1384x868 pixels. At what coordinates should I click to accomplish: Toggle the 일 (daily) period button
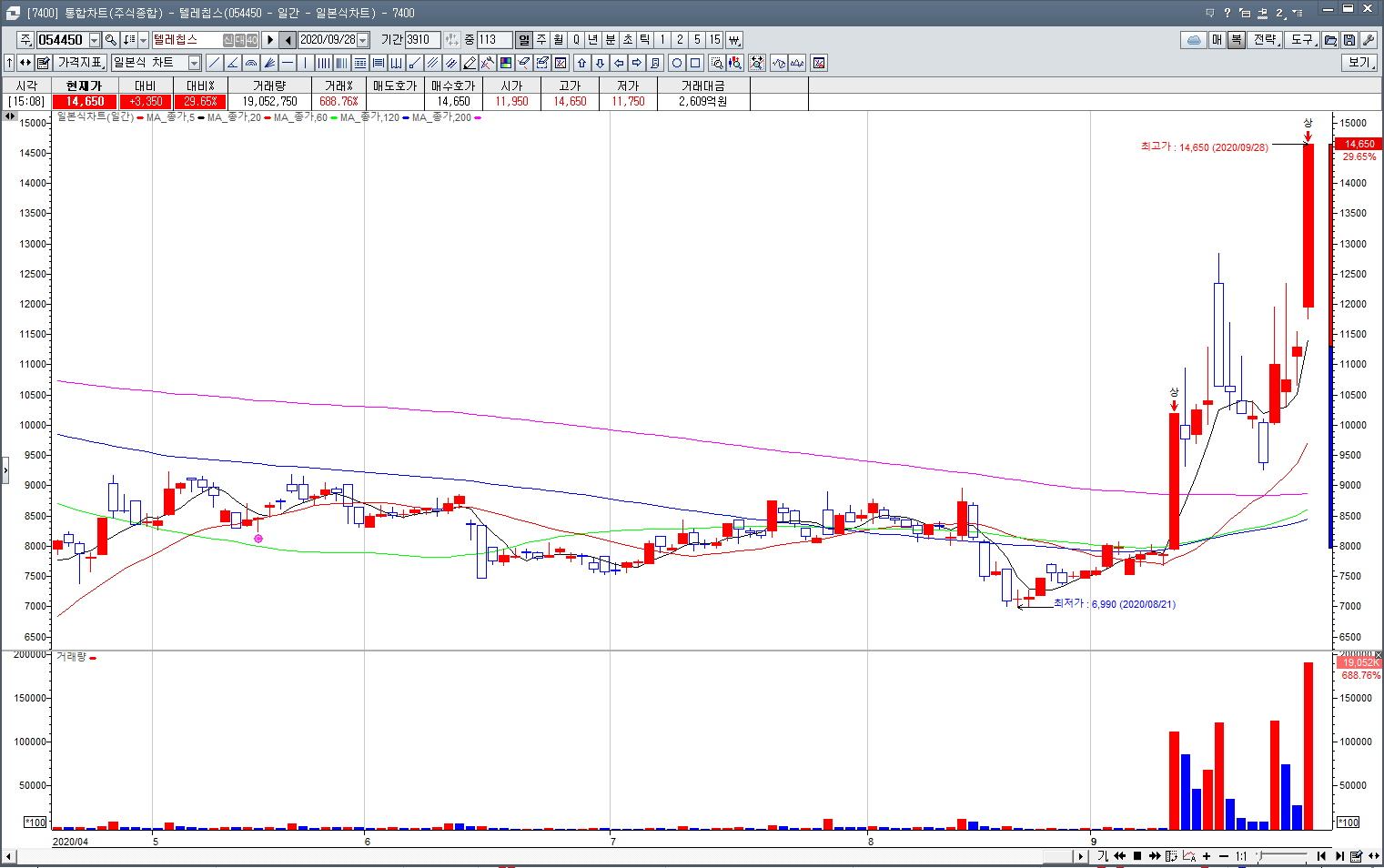524,40
